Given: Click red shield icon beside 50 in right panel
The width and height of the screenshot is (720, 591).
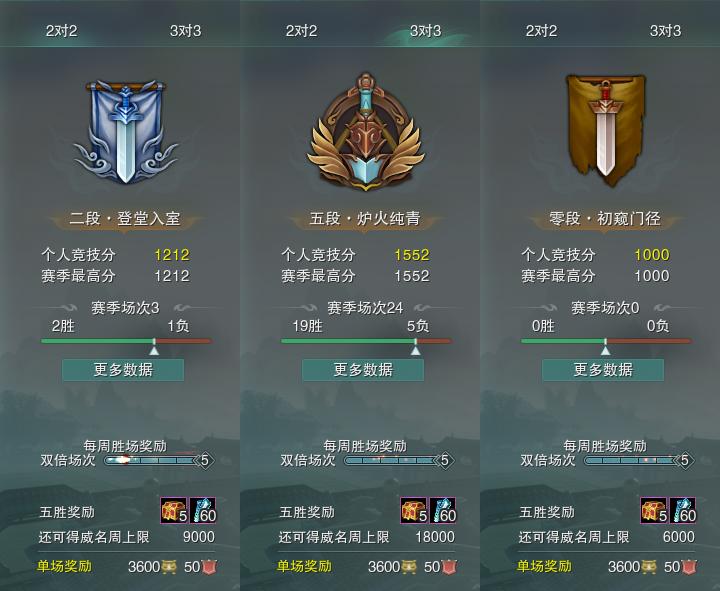Looking at the screenshot, I should (x=689, y=567).
